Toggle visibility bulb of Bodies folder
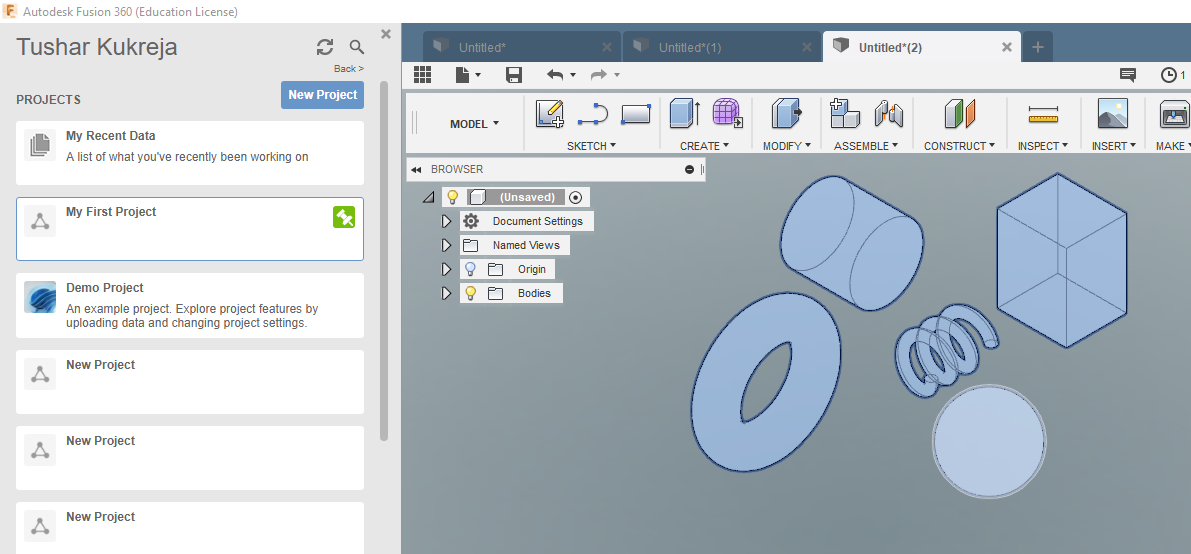1191x554 pixels. (x=471, y=293)
